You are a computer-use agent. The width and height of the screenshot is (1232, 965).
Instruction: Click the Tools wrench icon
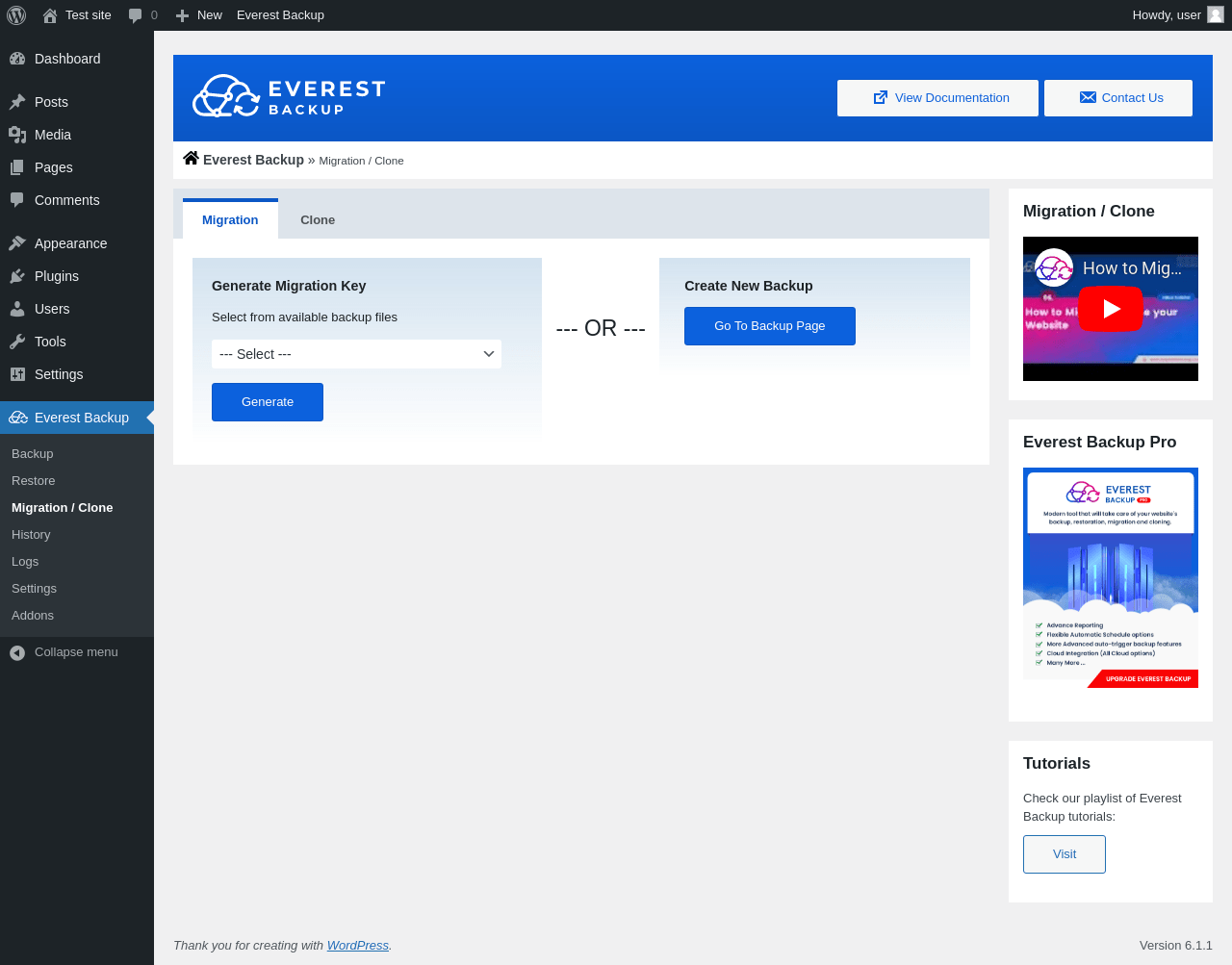point(17,342)
